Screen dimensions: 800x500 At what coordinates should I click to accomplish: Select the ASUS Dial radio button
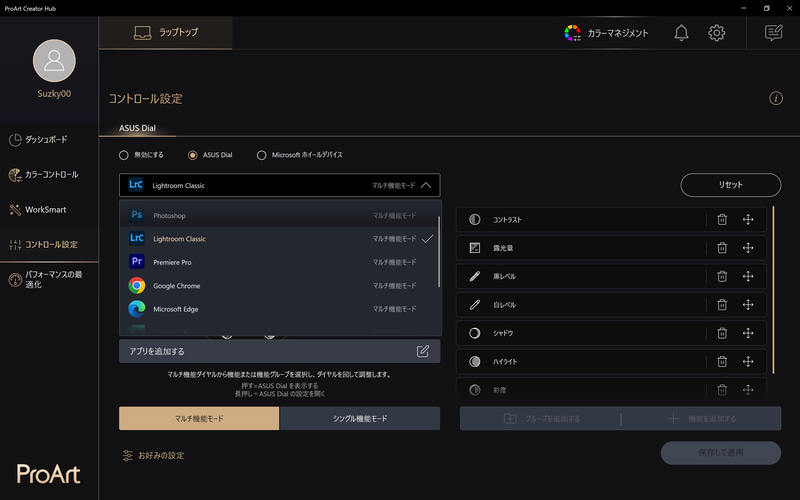point(192,155)
